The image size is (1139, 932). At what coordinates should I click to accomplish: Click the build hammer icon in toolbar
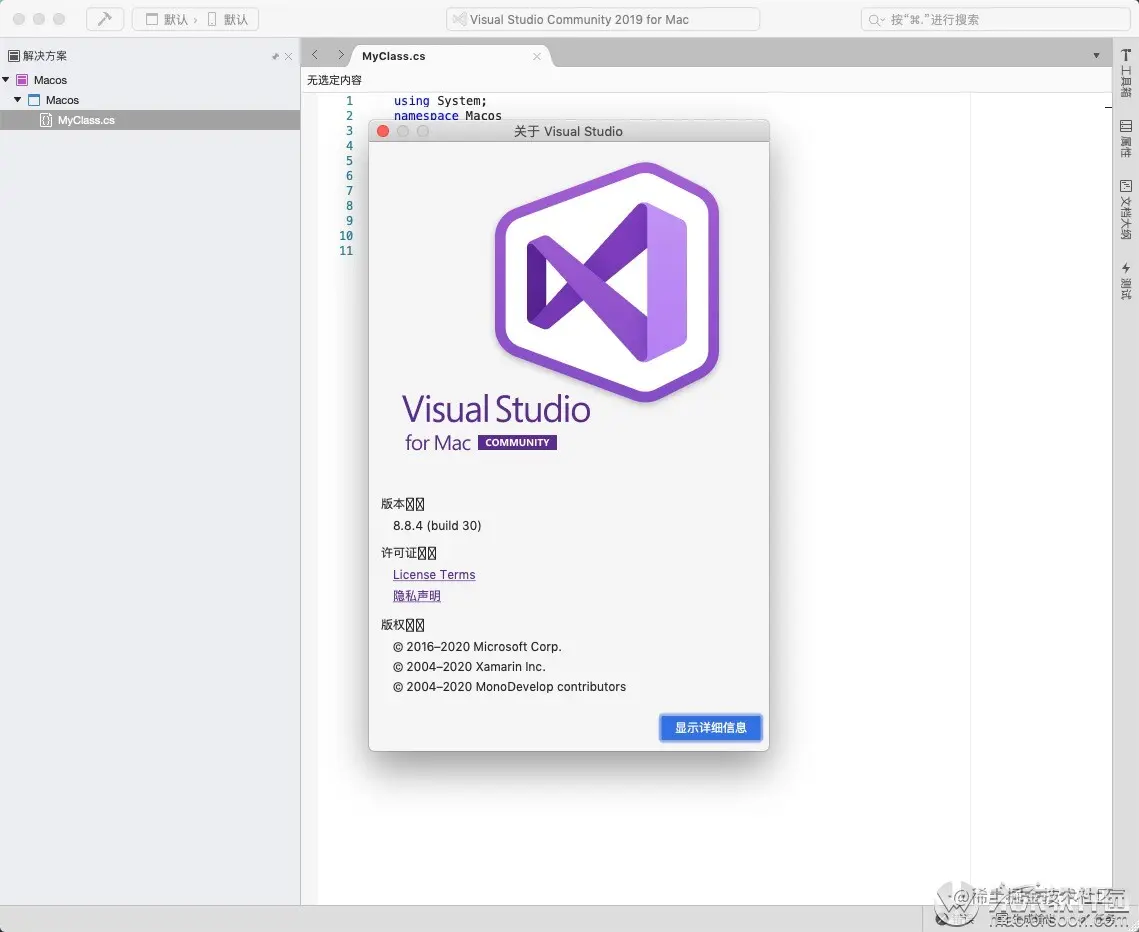[x=105, y=19]
